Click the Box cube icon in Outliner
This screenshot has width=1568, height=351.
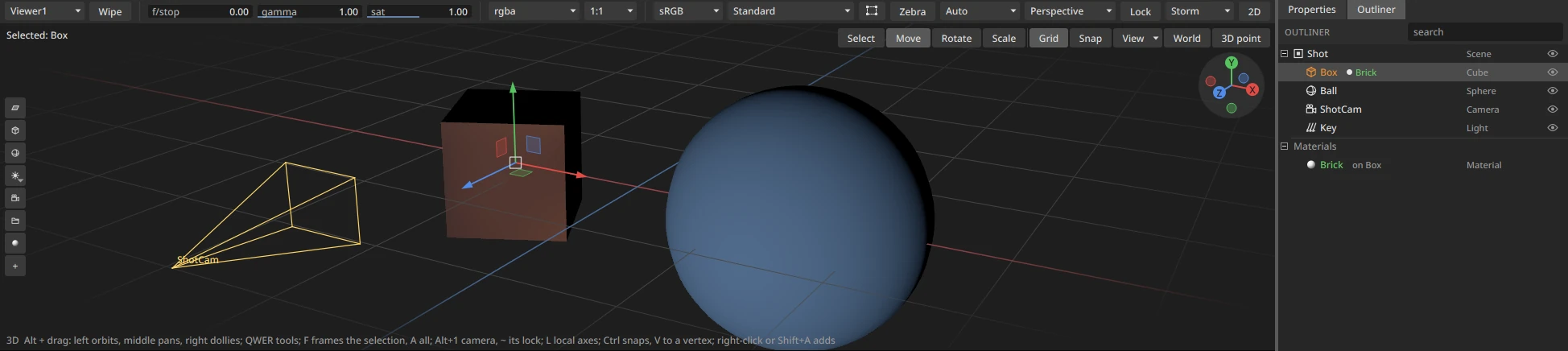[x=1311, y=72]
